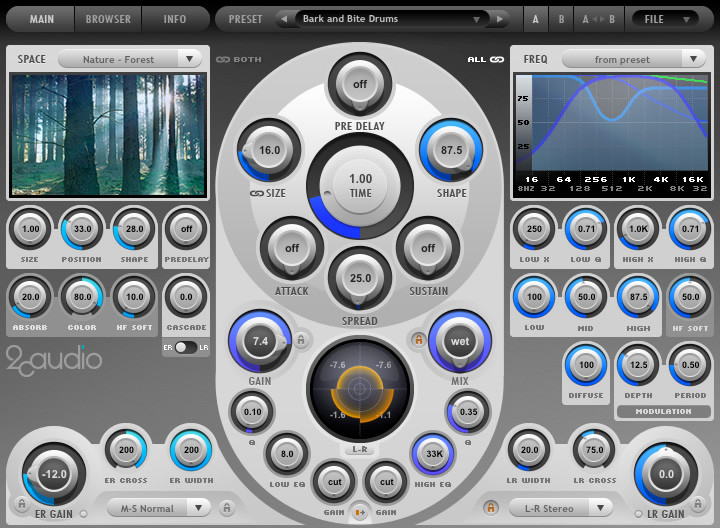Open the Nature - Forest space dropdown
Image resolution: width=720 pixels, height=528 pixels.
click(x=130, y=59)
